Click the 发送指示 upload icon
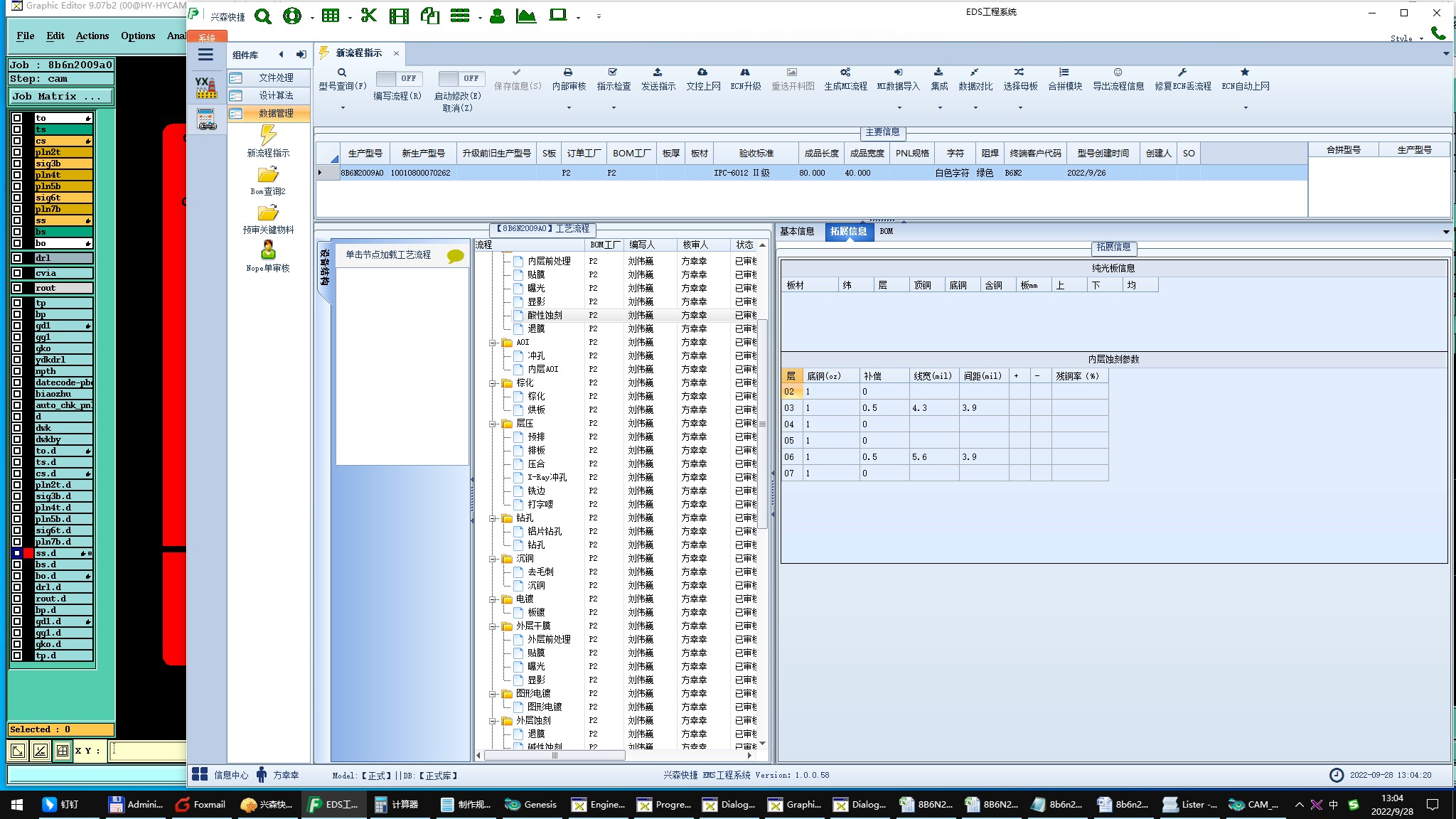Viewport: 1456px width, 819px height. click(x=658, y=73)
